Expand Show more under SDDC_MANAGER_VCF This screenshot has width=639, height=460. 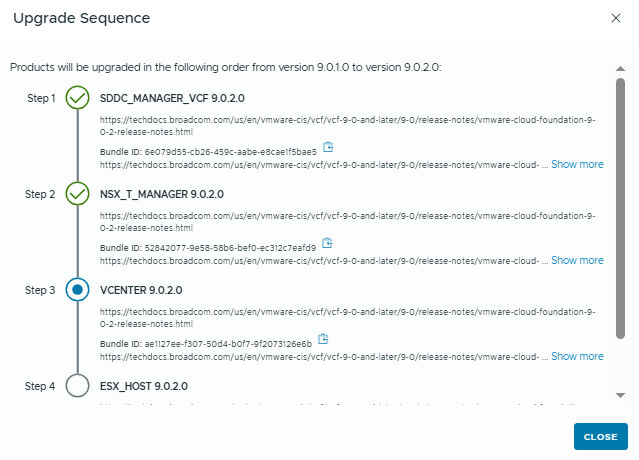click(x=577, y=164)
